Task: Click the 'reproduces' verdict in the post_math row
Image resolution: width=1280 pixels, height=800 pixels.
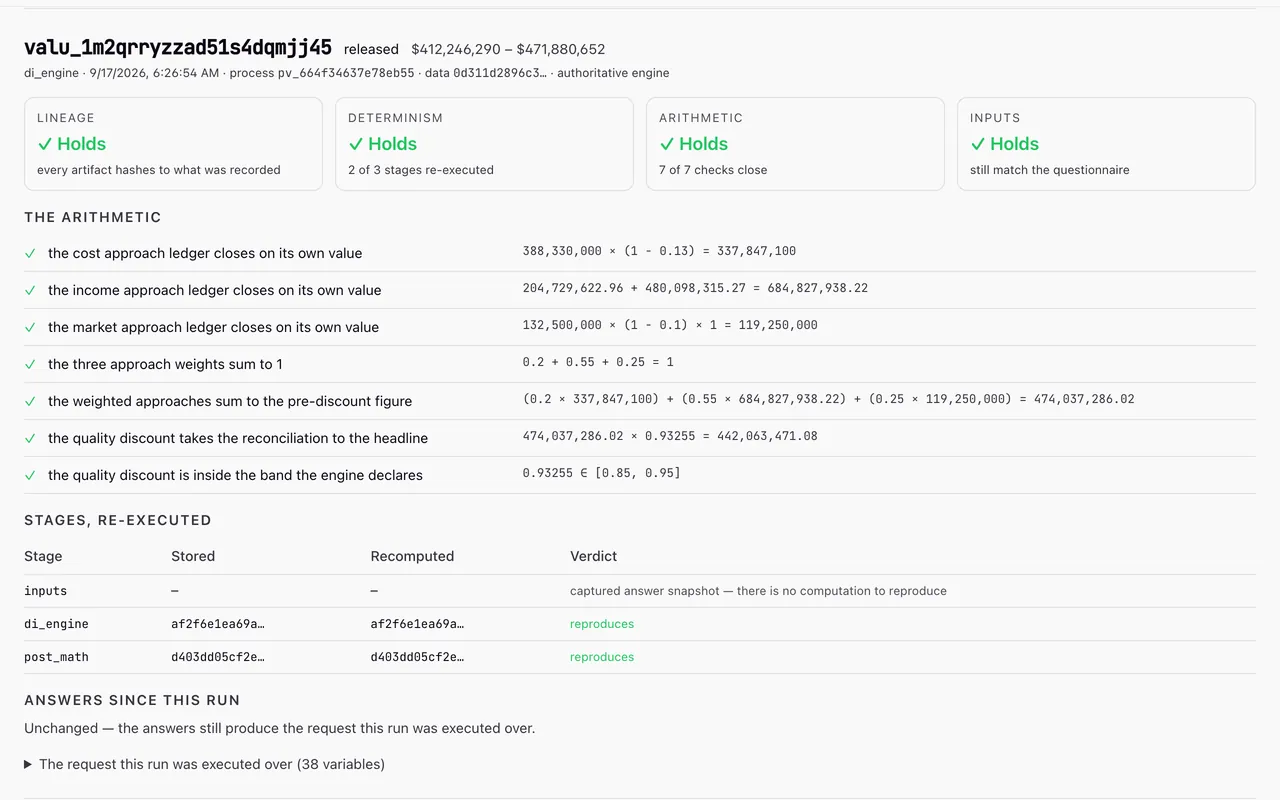Action: 602,657
